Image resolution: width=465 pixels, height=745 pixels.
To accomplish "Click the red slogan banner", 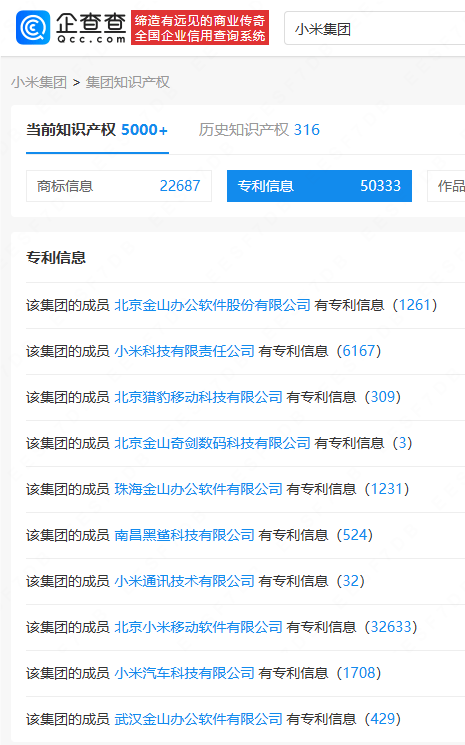I will click(200, 28).
